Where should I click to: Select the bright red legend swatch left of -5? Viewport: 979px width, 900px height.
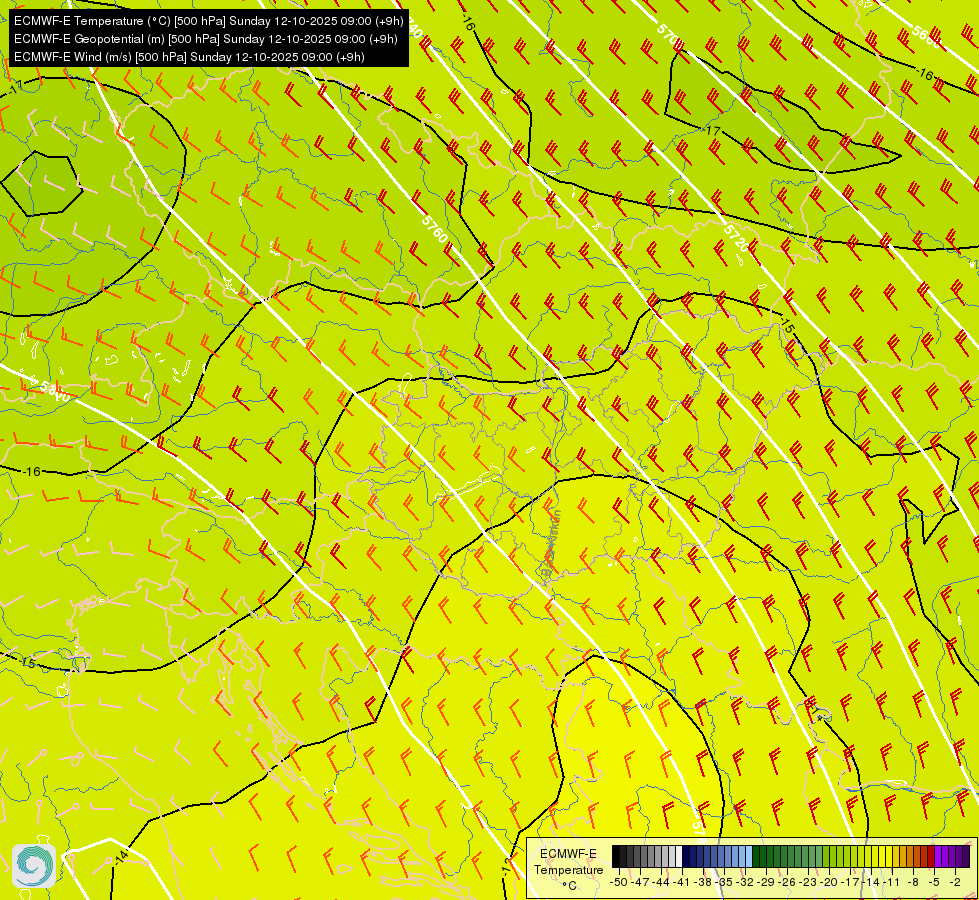931,856
